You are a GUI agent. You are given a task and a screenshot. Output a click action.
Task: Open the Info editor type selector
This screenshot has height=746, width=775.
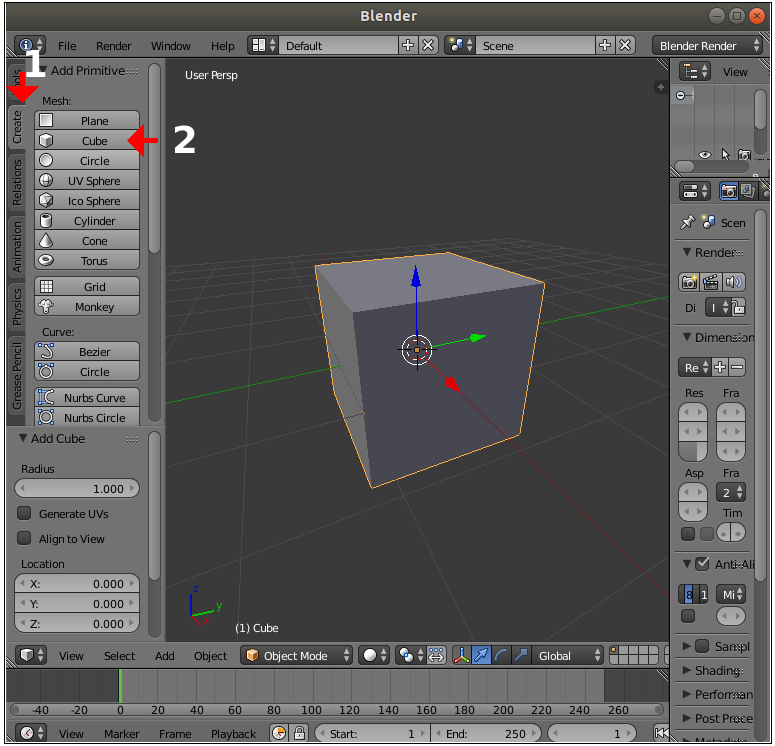coord(30,45)
